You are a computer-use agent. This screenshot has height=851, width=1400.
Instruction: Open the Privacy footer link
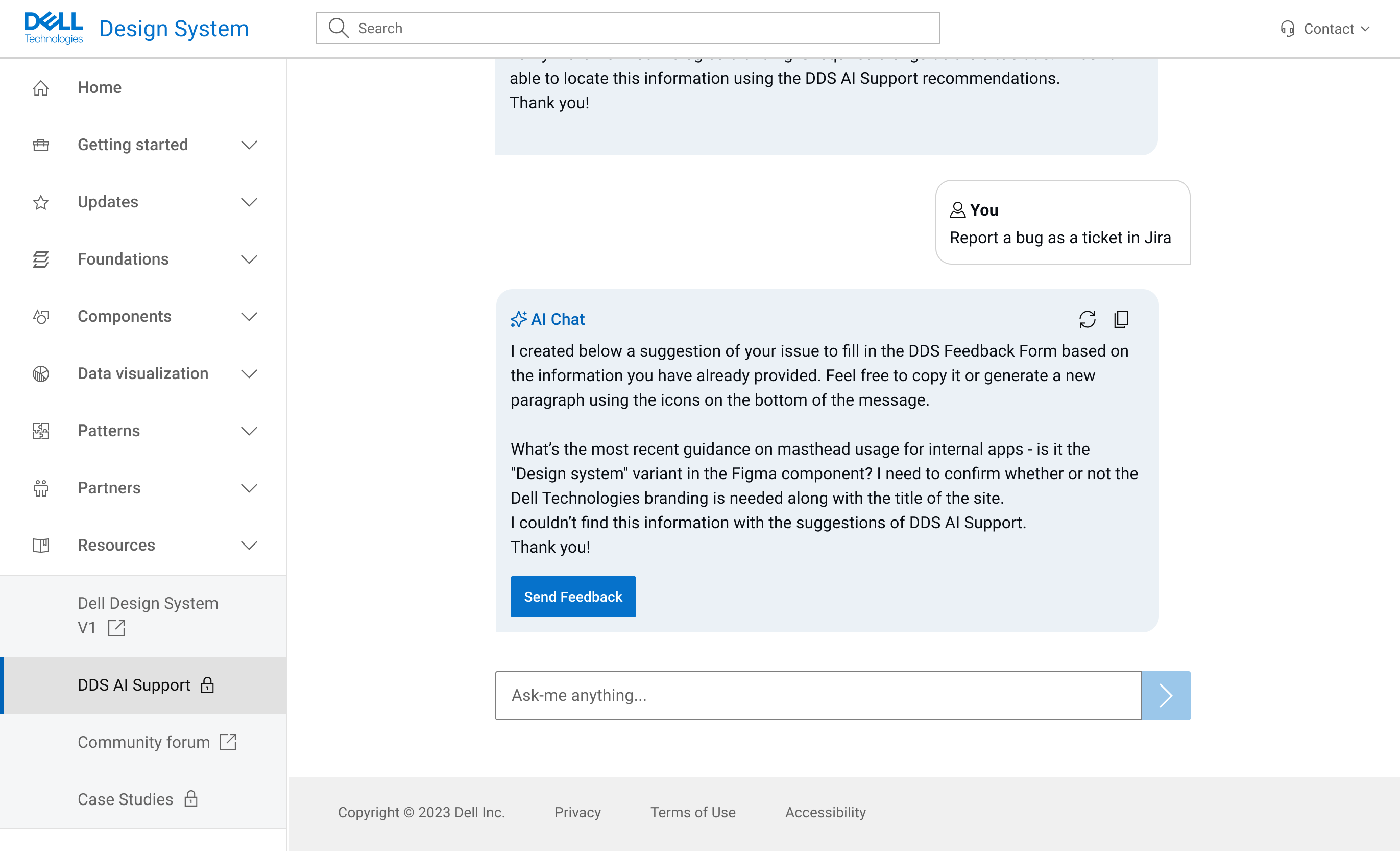pos(577,812)
